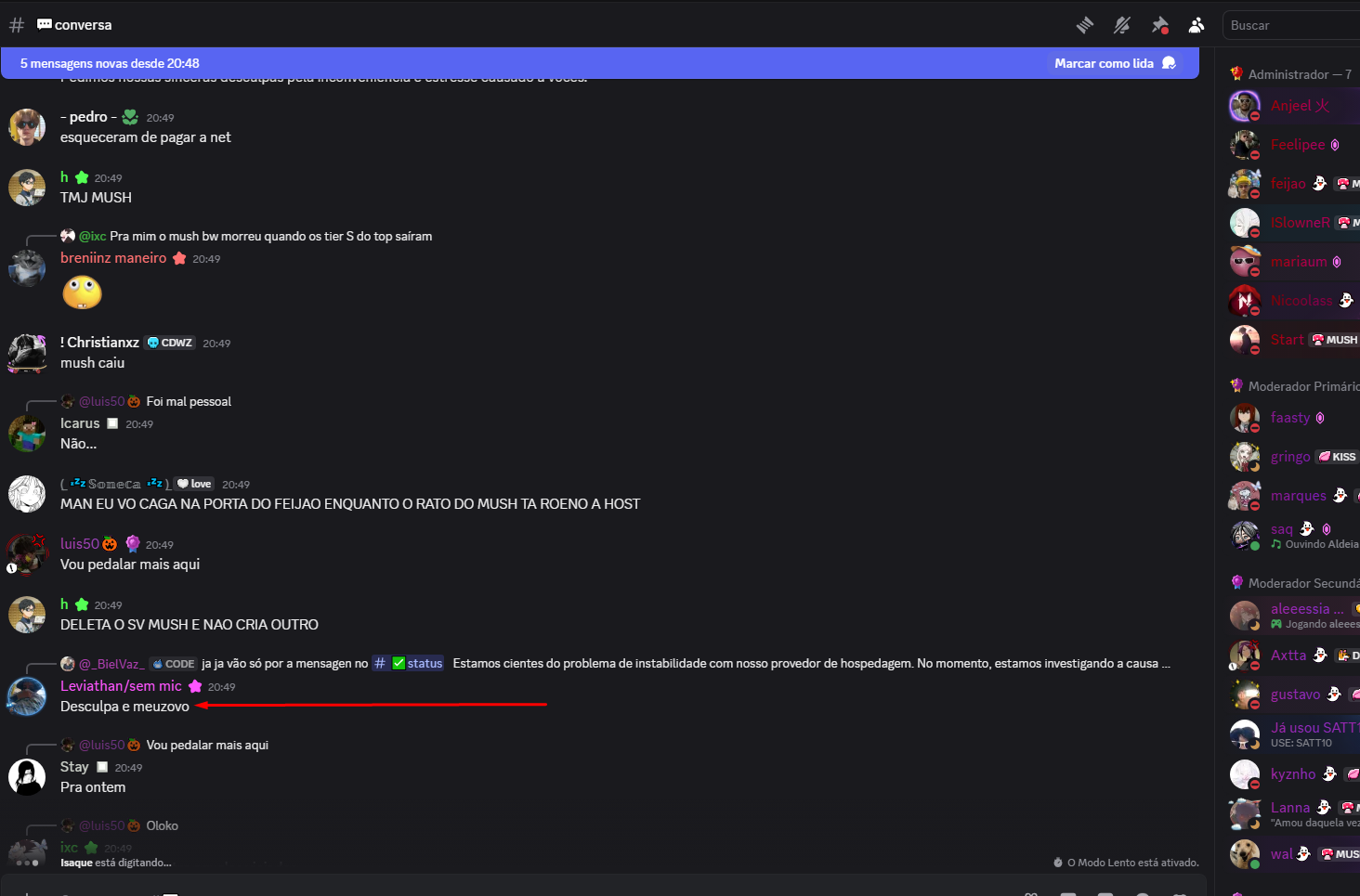Image resolution: width=1360 pixels, height=896 pixels.
Task: Jump to 5 mensagens novas banner
Action: (x=600, y=63)
